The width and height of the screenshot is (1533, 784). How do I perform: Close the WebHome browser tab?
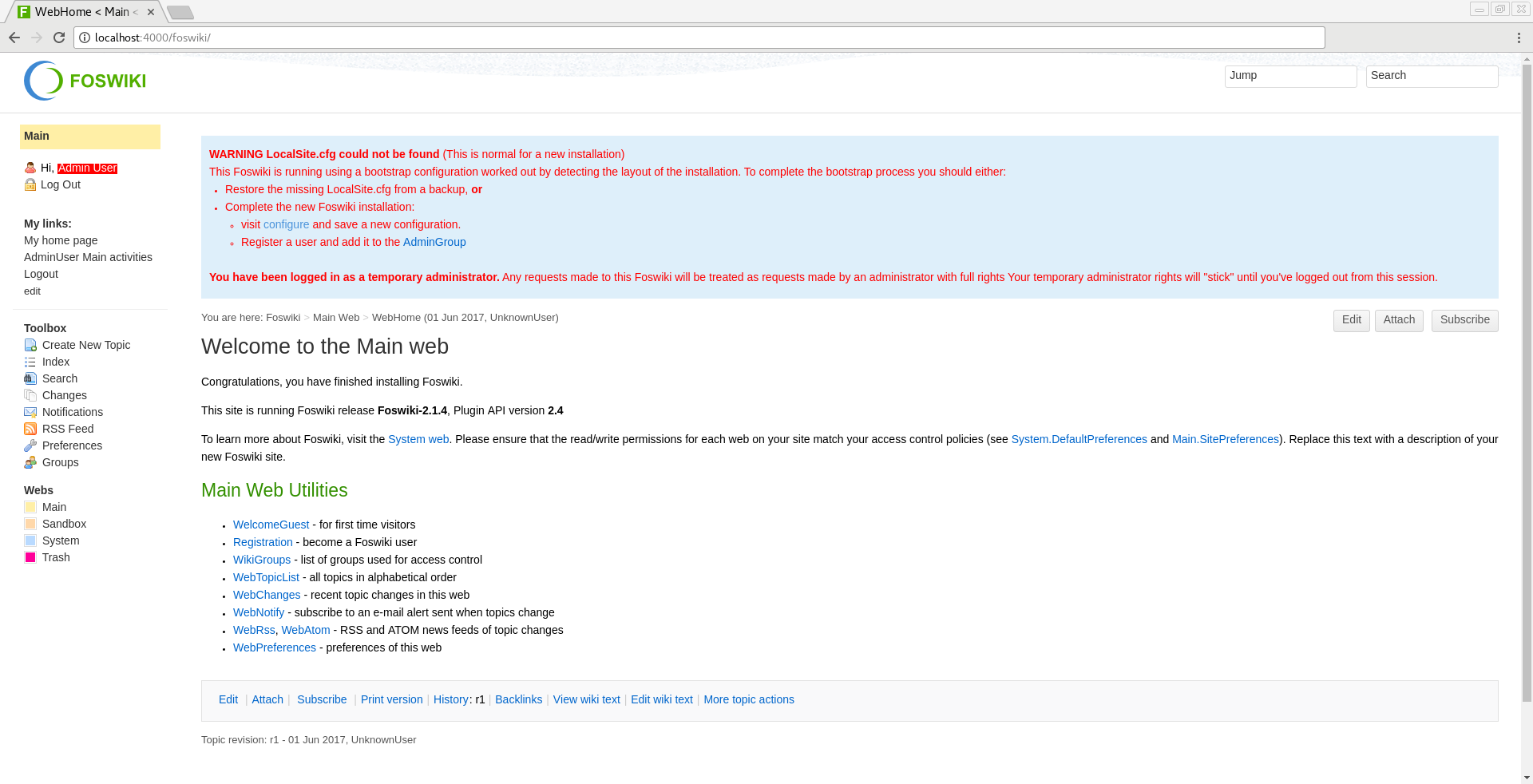point(151,12)
